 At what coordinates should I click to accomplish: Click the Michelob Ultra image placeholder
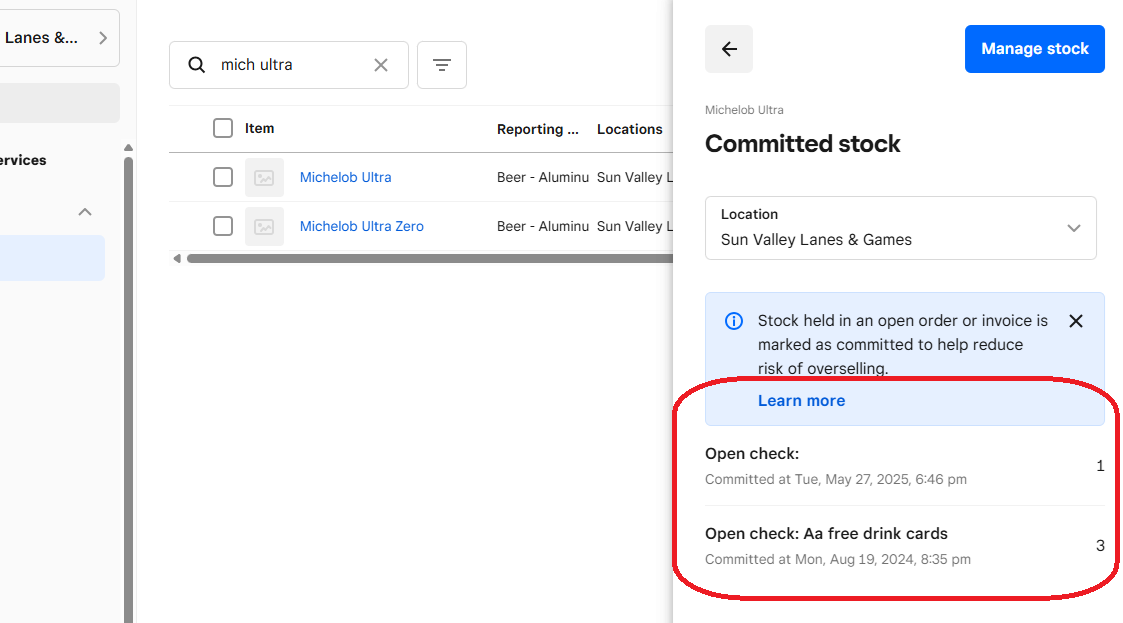click(x=264, y=178)
